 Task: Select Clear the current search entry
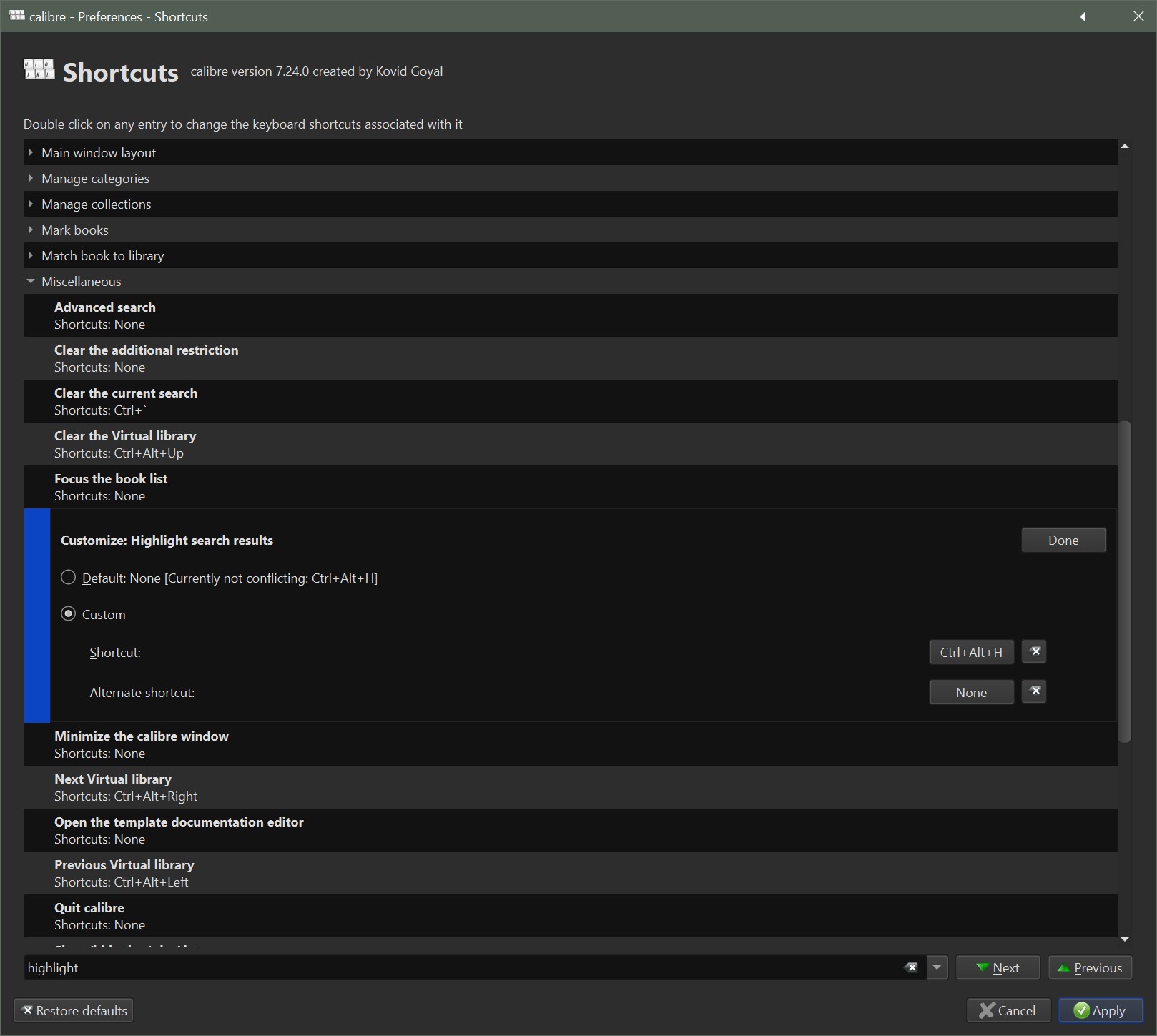coord(571,401)
